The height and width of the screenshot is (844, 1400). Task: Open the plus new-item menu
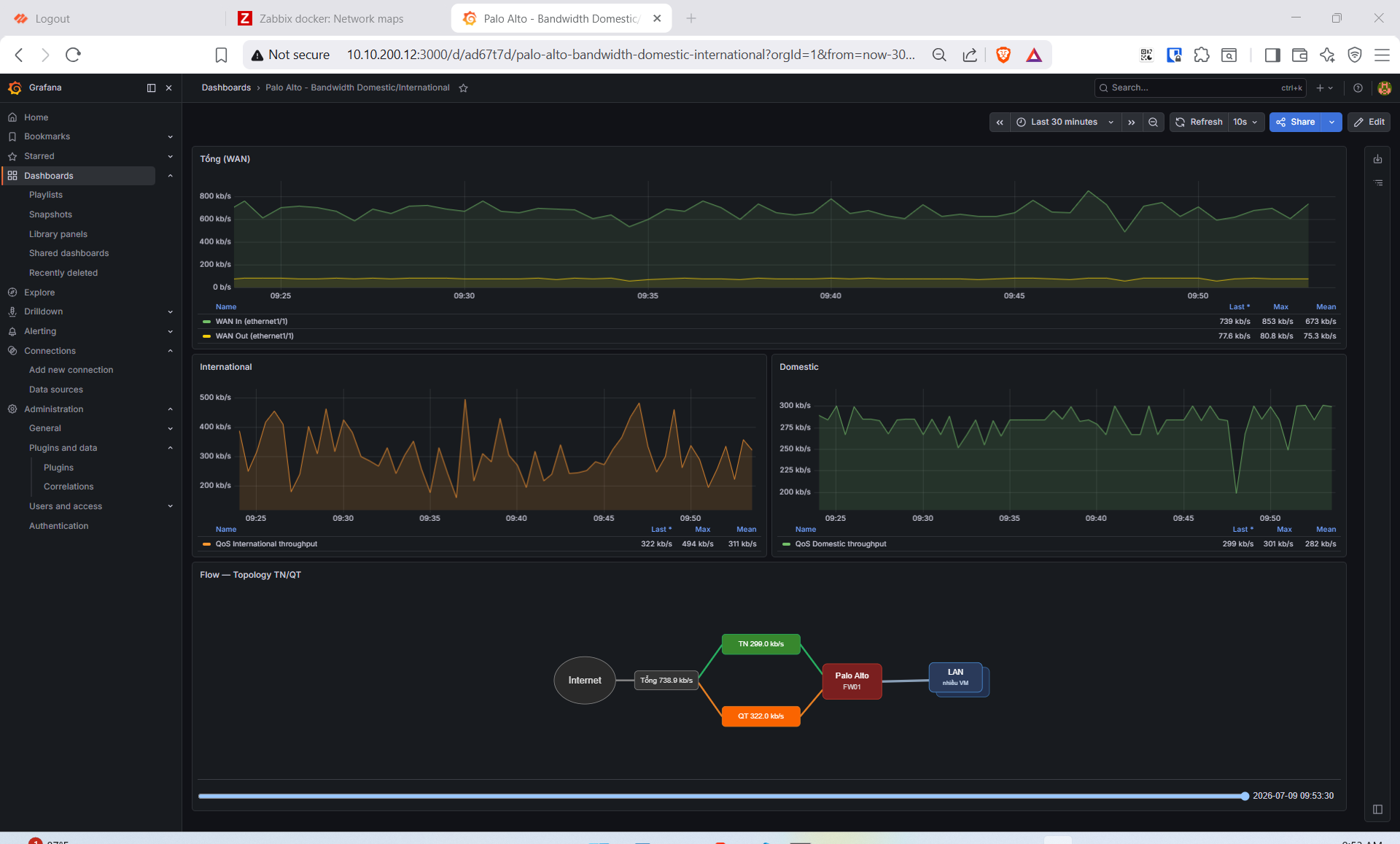coord(1324,88)
